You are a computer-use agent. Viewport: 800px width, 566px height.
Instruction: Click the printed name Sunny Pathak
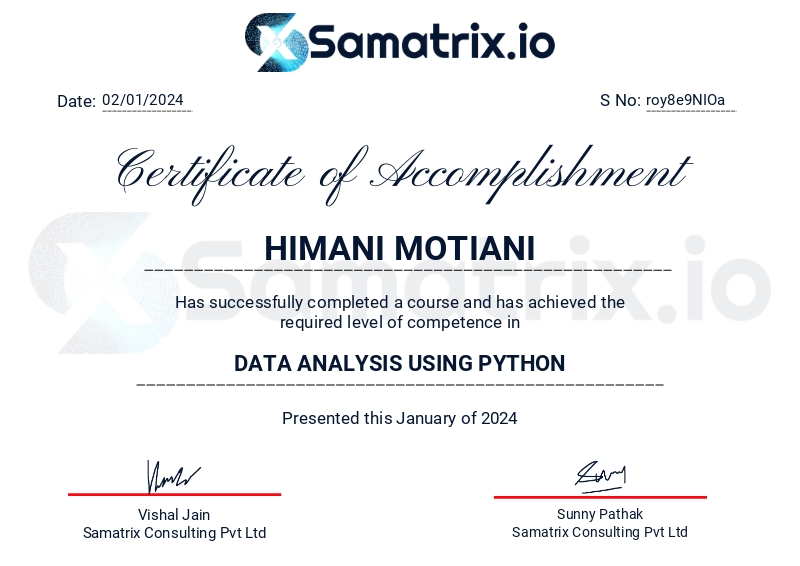coord(600,515)
